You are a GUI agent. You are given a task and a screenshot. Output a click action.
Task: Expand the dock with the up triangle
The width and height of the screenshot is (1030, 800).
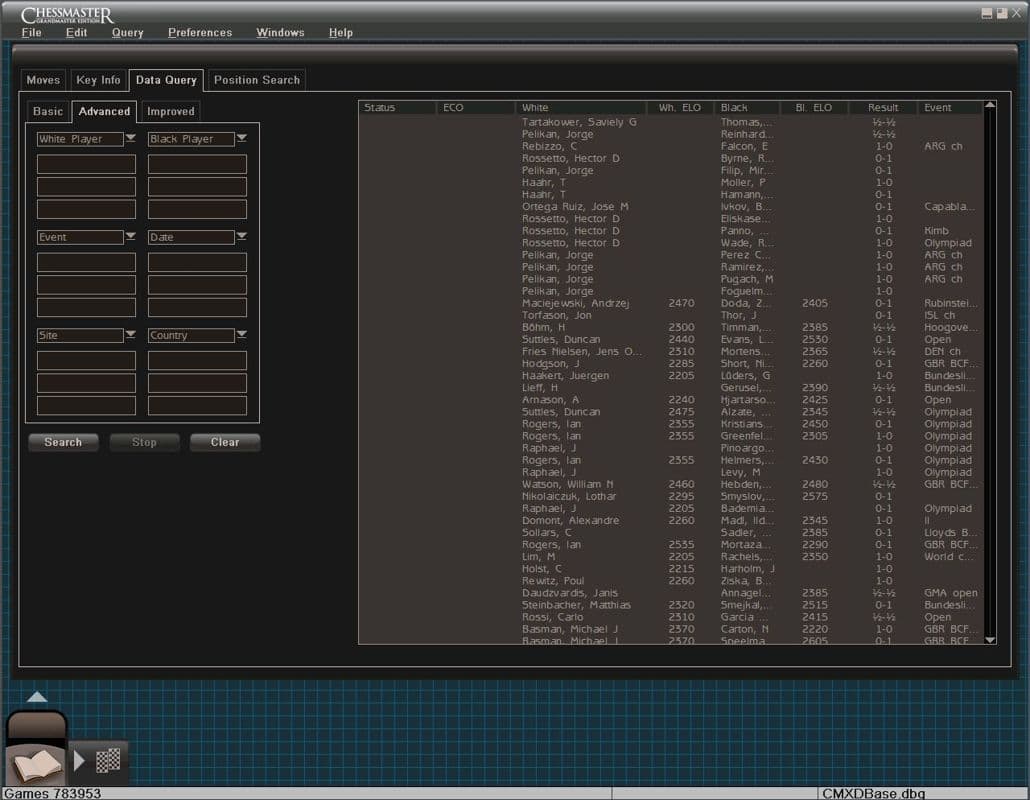click(x=37, y=697)
